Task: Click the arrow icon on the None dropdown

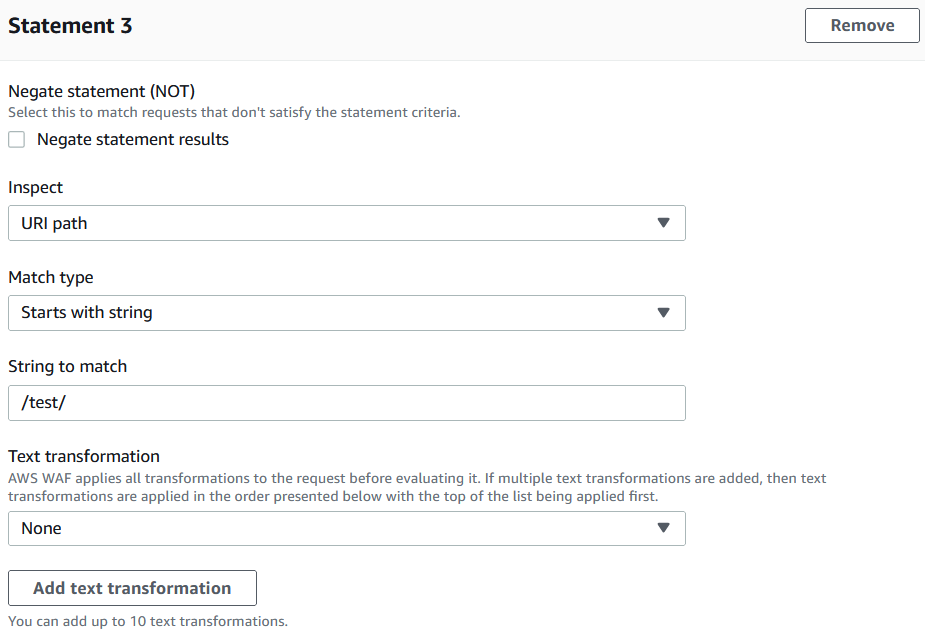Action: click(663, 529)
